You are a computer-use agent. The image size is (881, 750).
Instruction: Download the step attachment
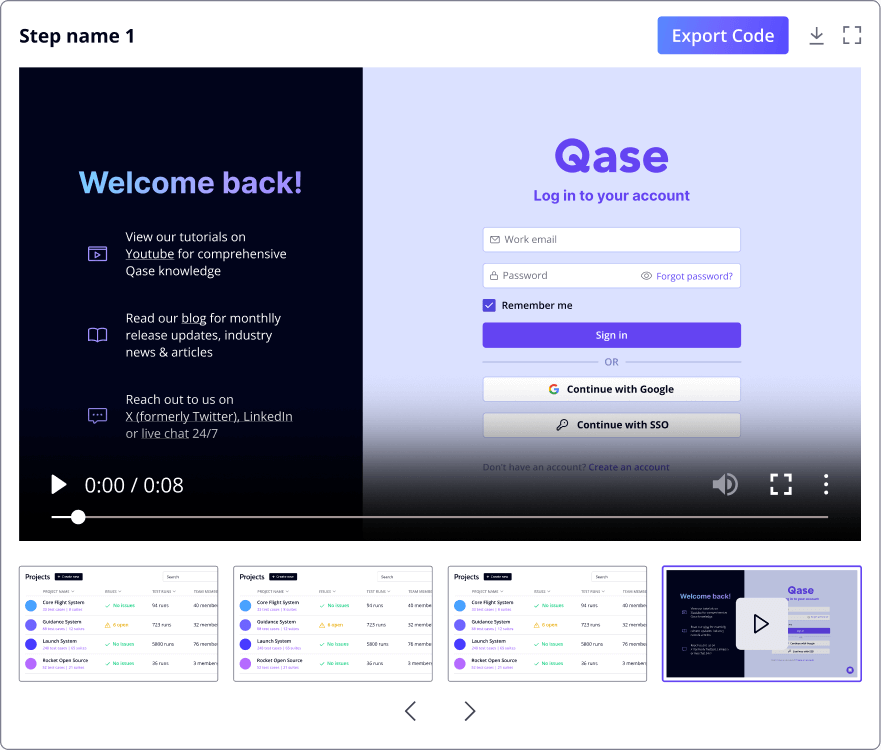pyautogui.click(x=816, y=35)
